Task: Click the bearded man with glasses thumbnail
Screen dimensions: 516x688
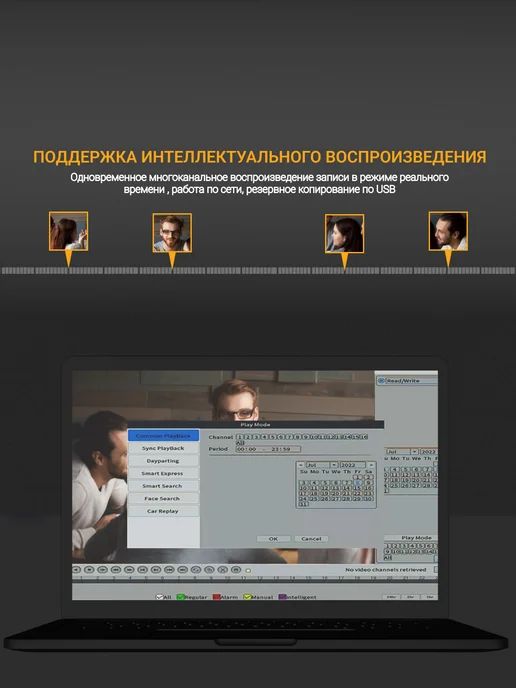Action: [x=172, y=233]
